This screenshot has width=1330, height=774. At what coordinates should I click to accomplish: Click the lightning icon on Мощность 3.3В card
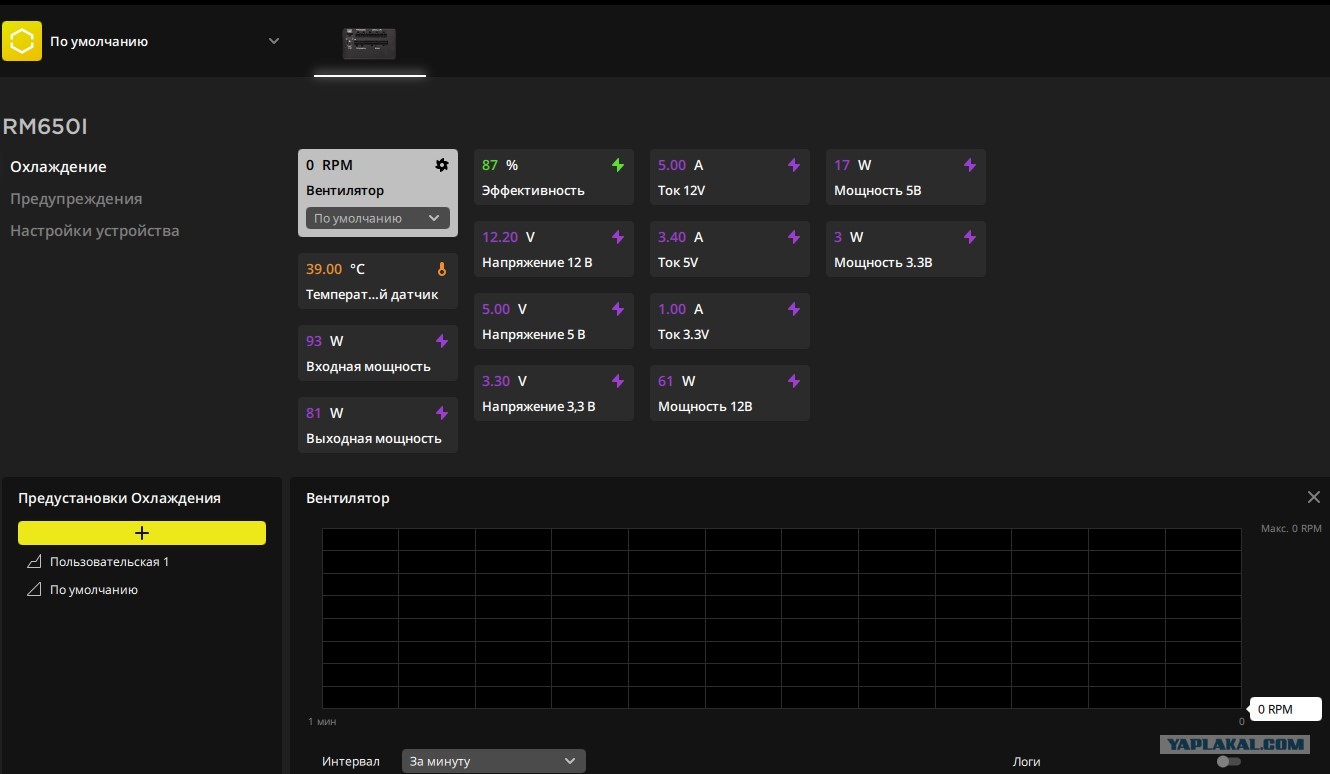click(970, 237)
